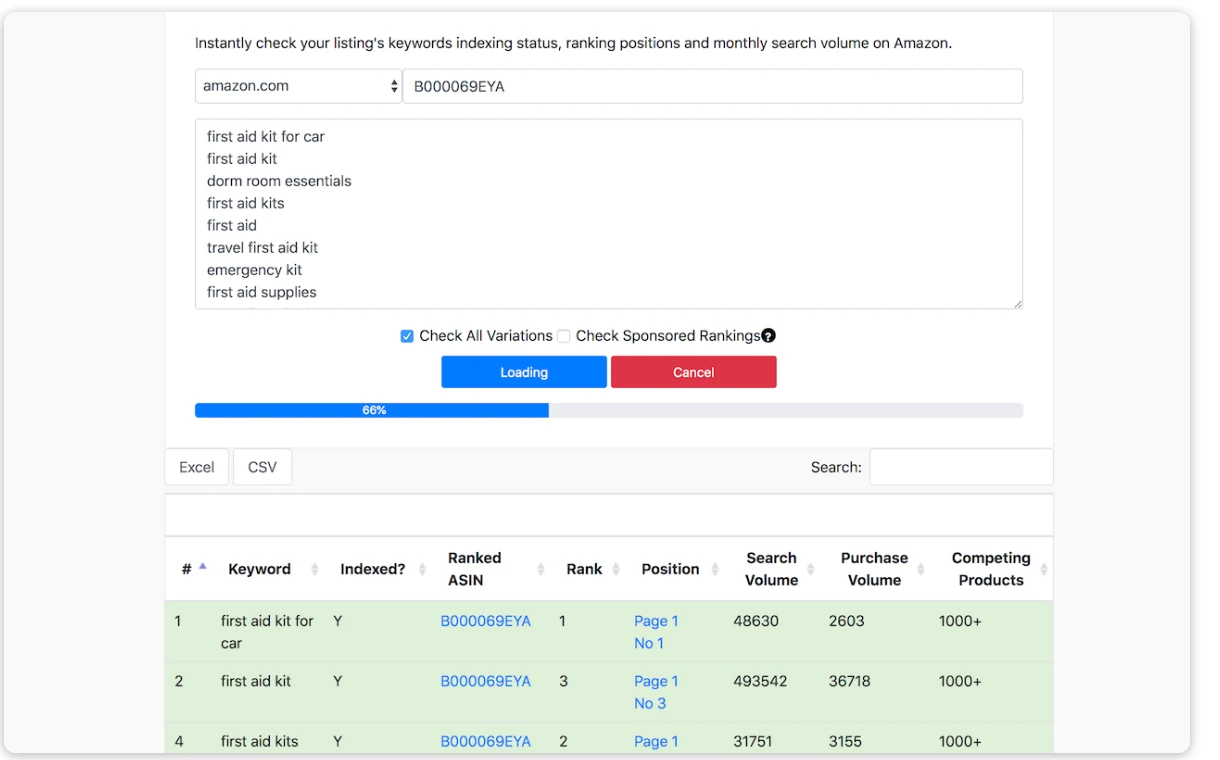This screenshot has width=1220, height=760.
Task: Click the blue Loading button
Action: pyautogui.click(x=524, y=372)
